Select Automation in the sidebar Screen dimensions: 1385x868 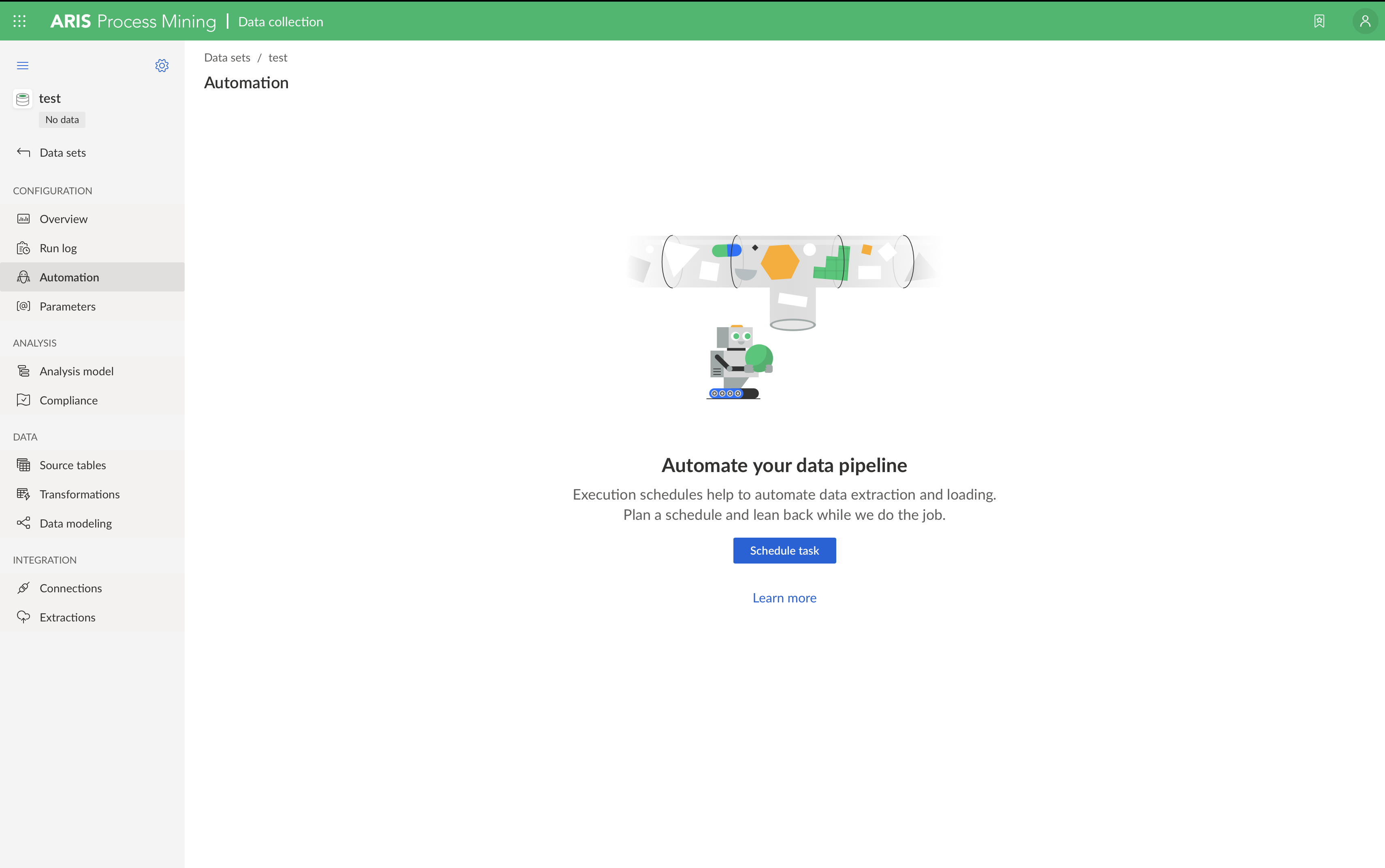[92, 277]
